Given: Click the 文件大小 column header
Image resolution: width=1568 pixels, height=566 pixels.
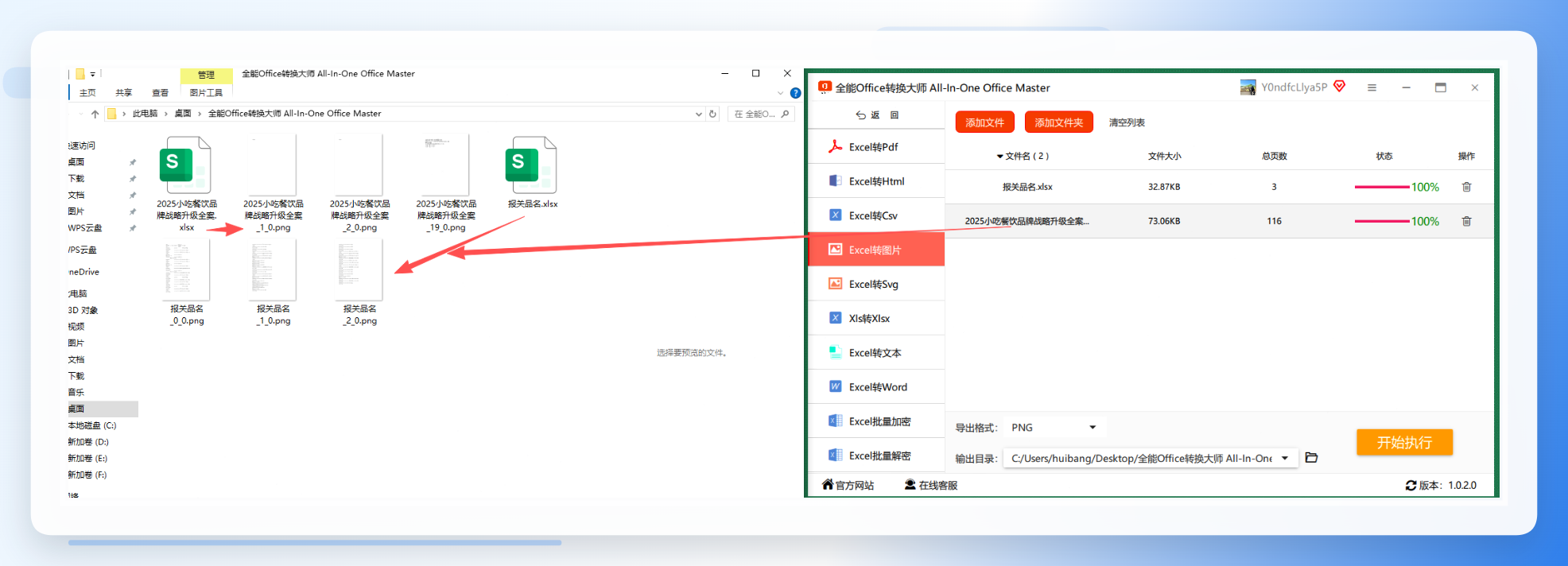Looking at the screenshot, I should pos(1164,156).
